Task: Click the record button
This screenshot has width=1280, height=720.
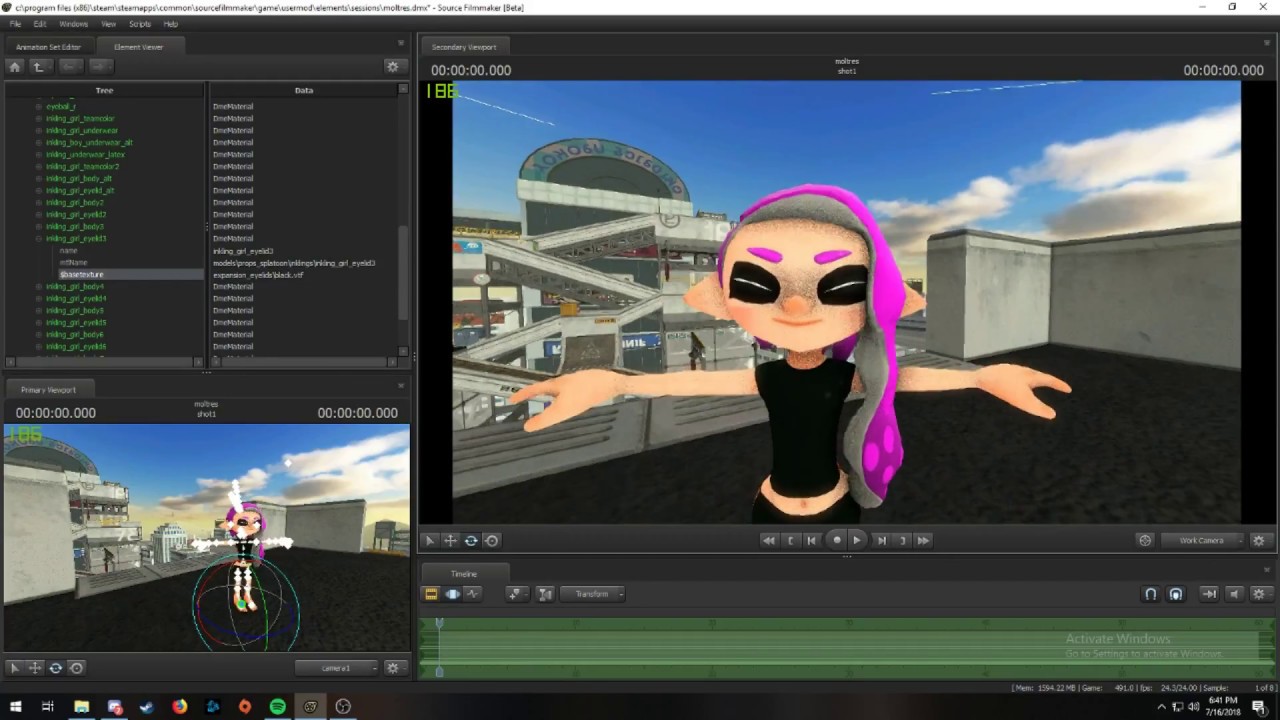Action: [x=837, y=540]
